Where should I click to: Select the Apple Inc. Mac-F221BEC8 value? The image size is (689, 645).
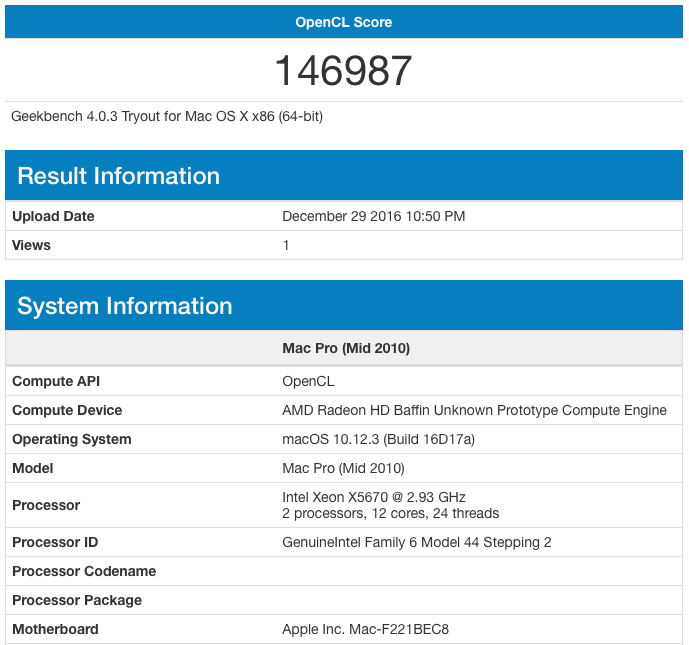pos(366,629)
